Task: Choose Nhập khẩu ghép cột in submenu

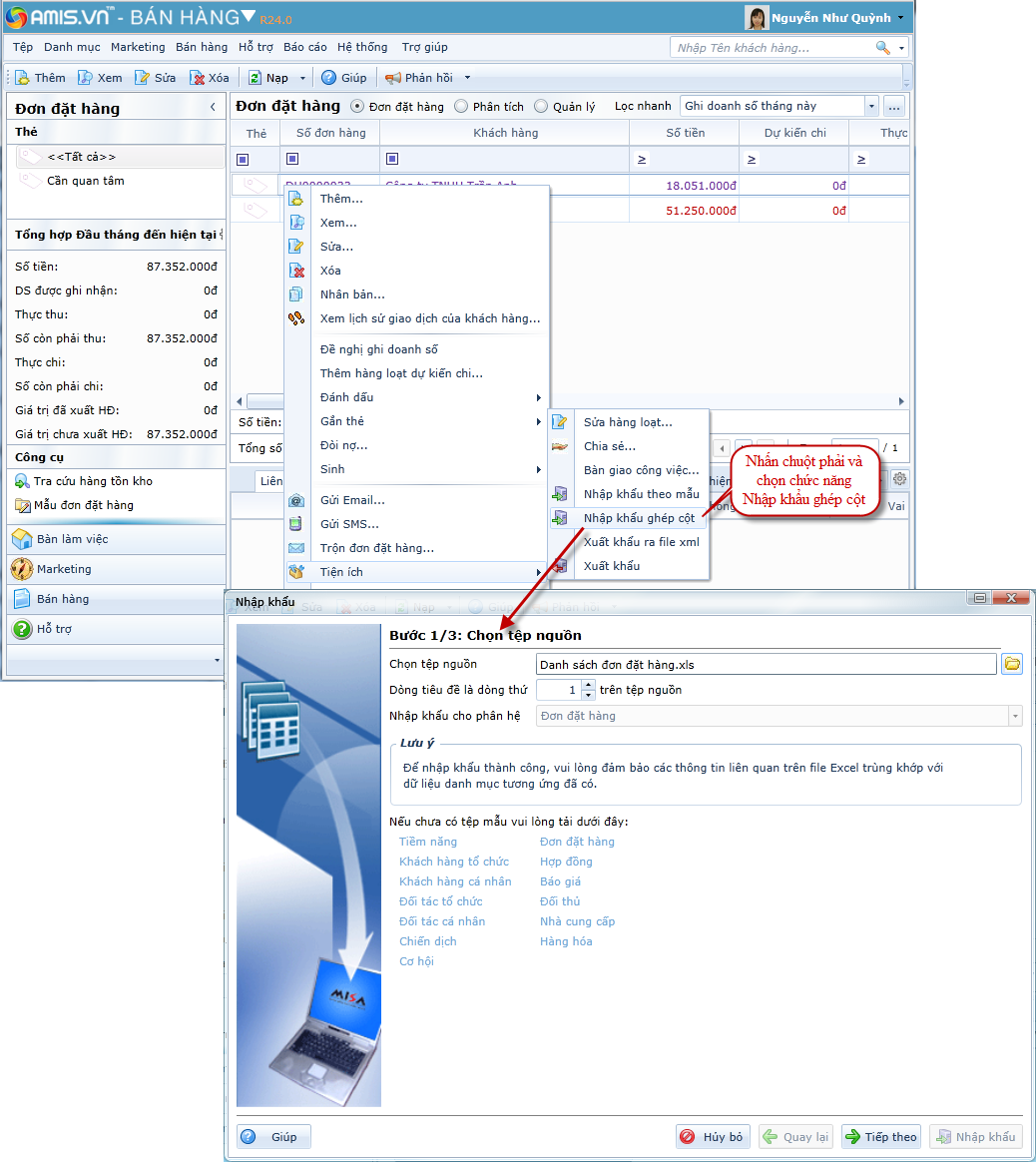Action: 640,518
